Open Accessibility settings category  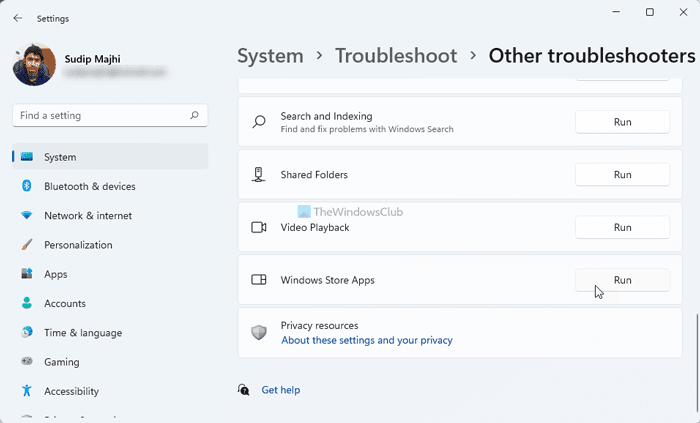pos(110,391)
